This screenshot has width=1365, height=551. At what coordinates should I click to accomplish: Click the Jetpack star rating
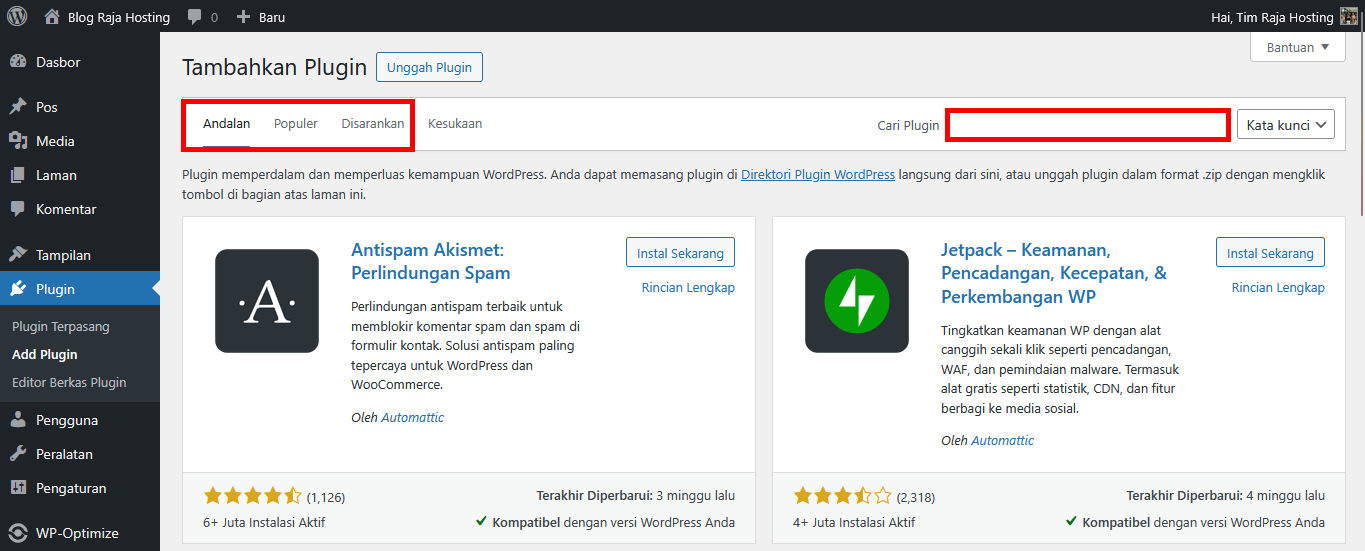(842, 496)
